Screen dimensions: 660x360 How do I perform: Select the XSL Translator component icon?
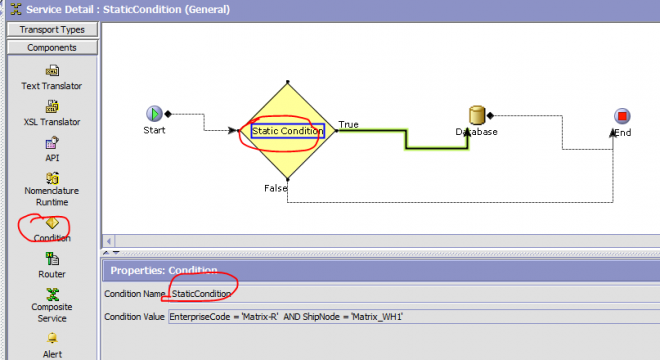(x=52, y=106)
